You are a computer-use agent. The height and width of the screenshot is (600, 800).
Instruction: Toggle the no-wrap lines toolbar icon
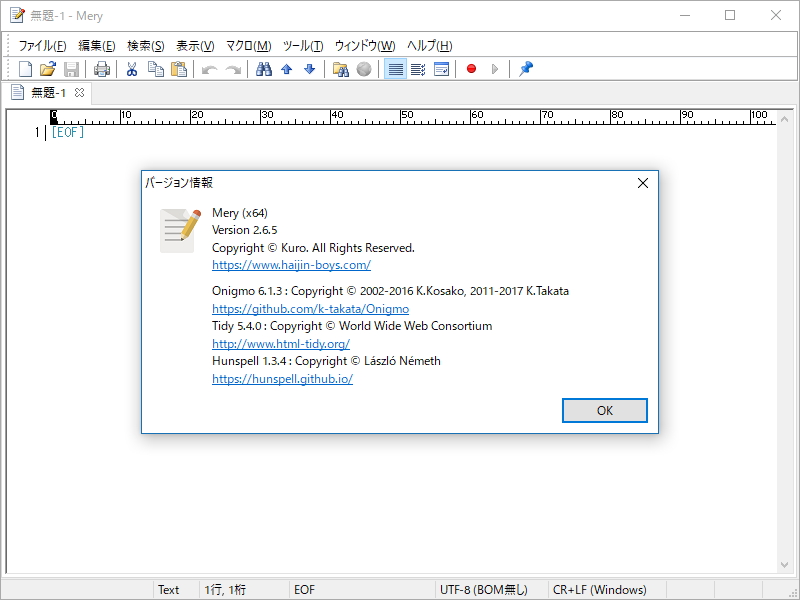[395, 69]
